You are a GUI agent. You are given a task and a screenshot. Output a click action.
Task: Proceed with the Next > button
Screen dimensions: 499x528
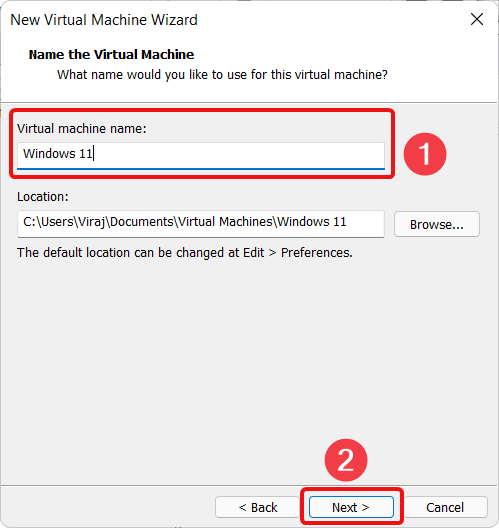tap(351, 507)
